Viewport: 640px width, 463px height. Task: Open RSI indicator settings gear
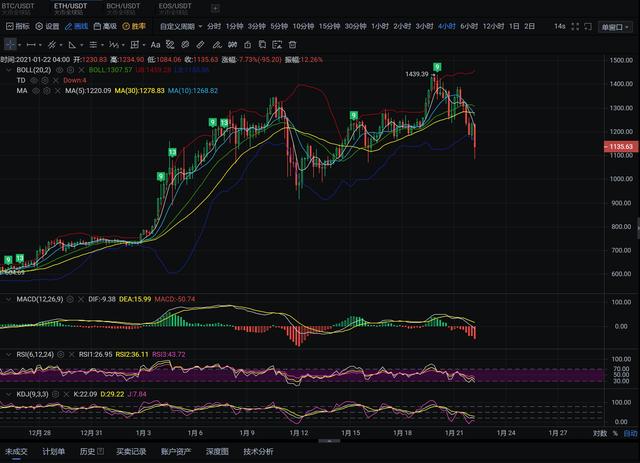click(60, 354)
